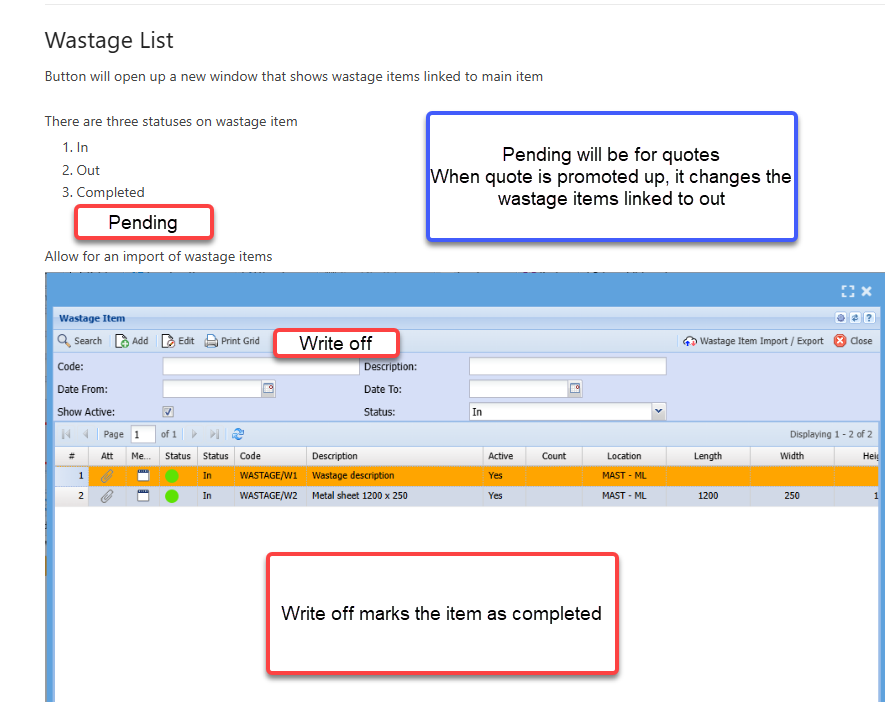This screenshot has height=710, width=896.
Task: Click the Date From input field
Action: (213, 389)
